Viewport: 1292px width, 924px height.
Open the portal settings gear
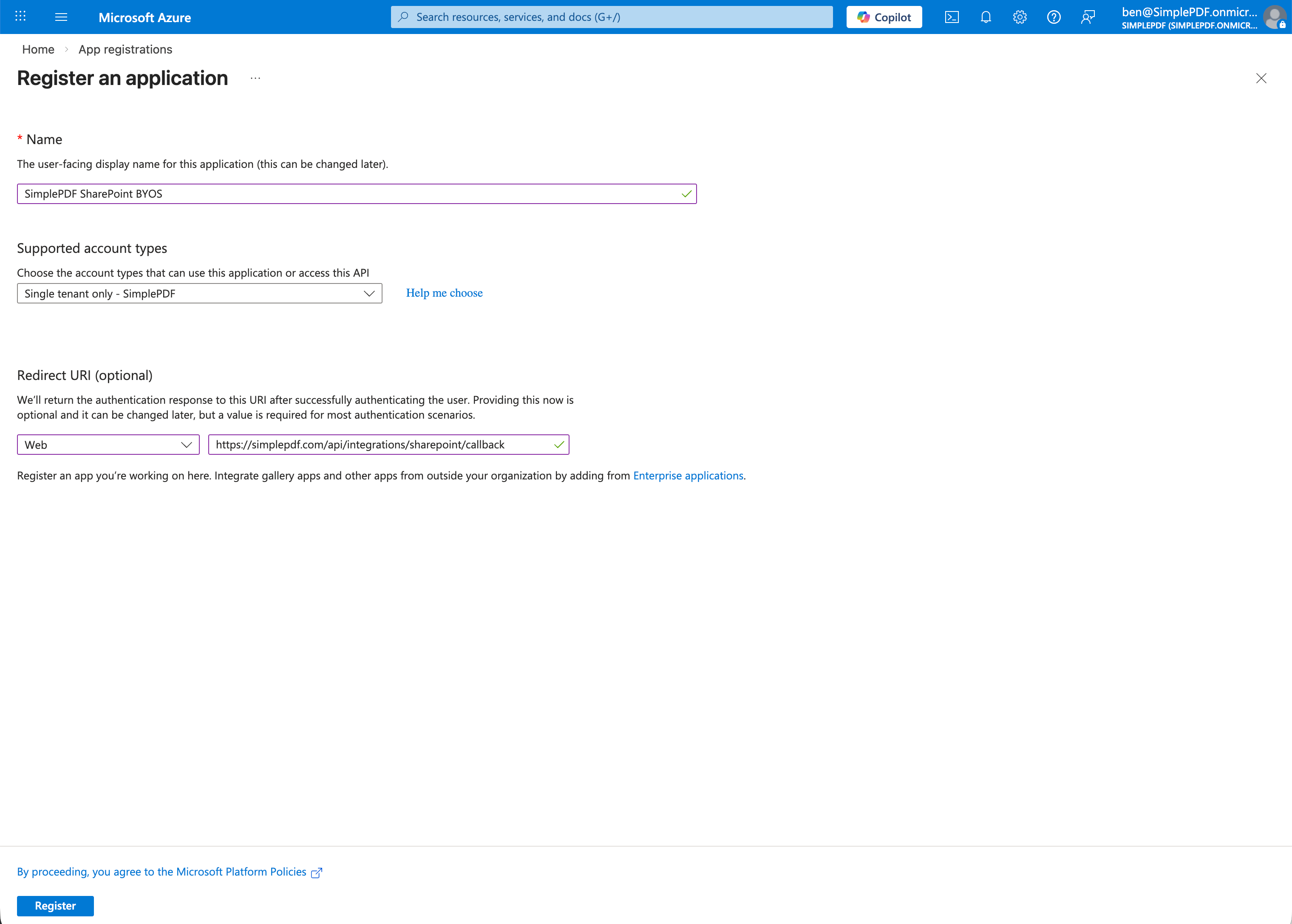point(1020,17)
